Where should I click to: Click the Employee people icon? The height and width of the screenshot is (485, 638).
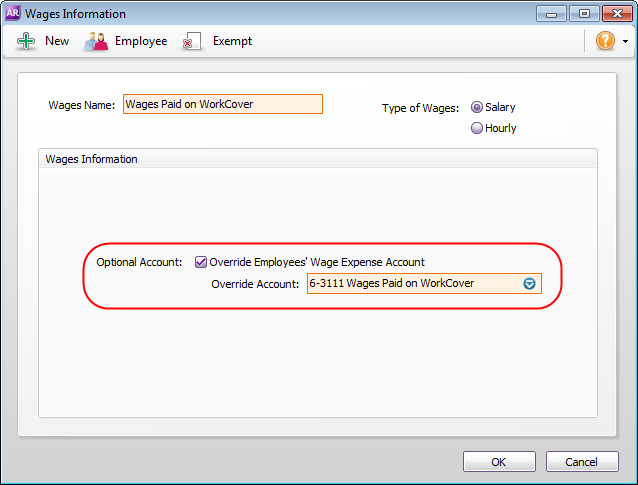pyautogui.click(x=96, y=41)
